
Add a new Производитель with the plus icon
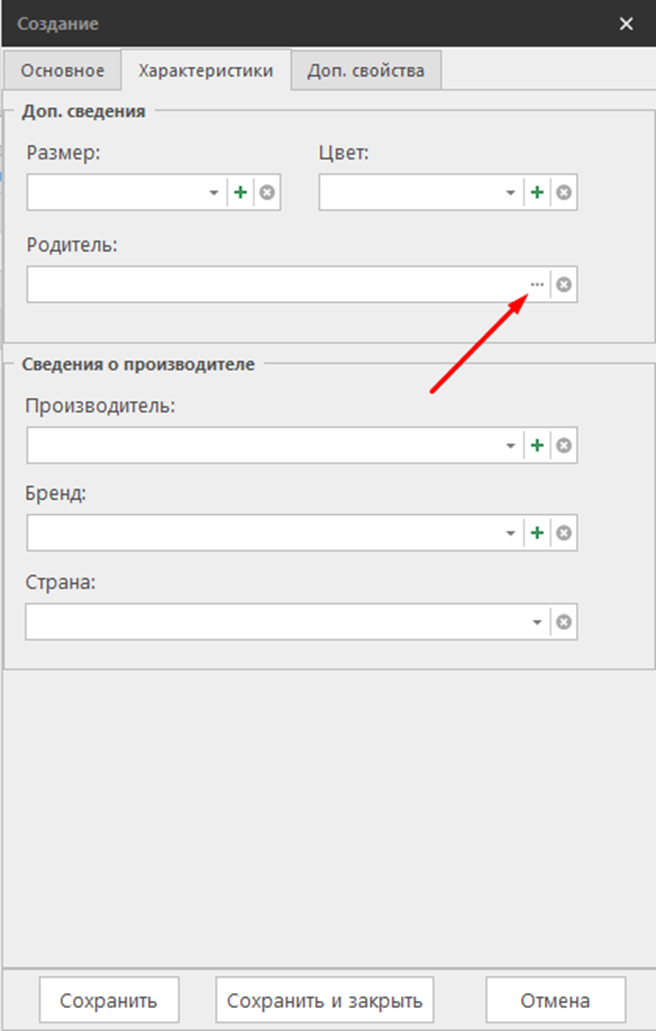pyautogui.click(x=537, y=445)
